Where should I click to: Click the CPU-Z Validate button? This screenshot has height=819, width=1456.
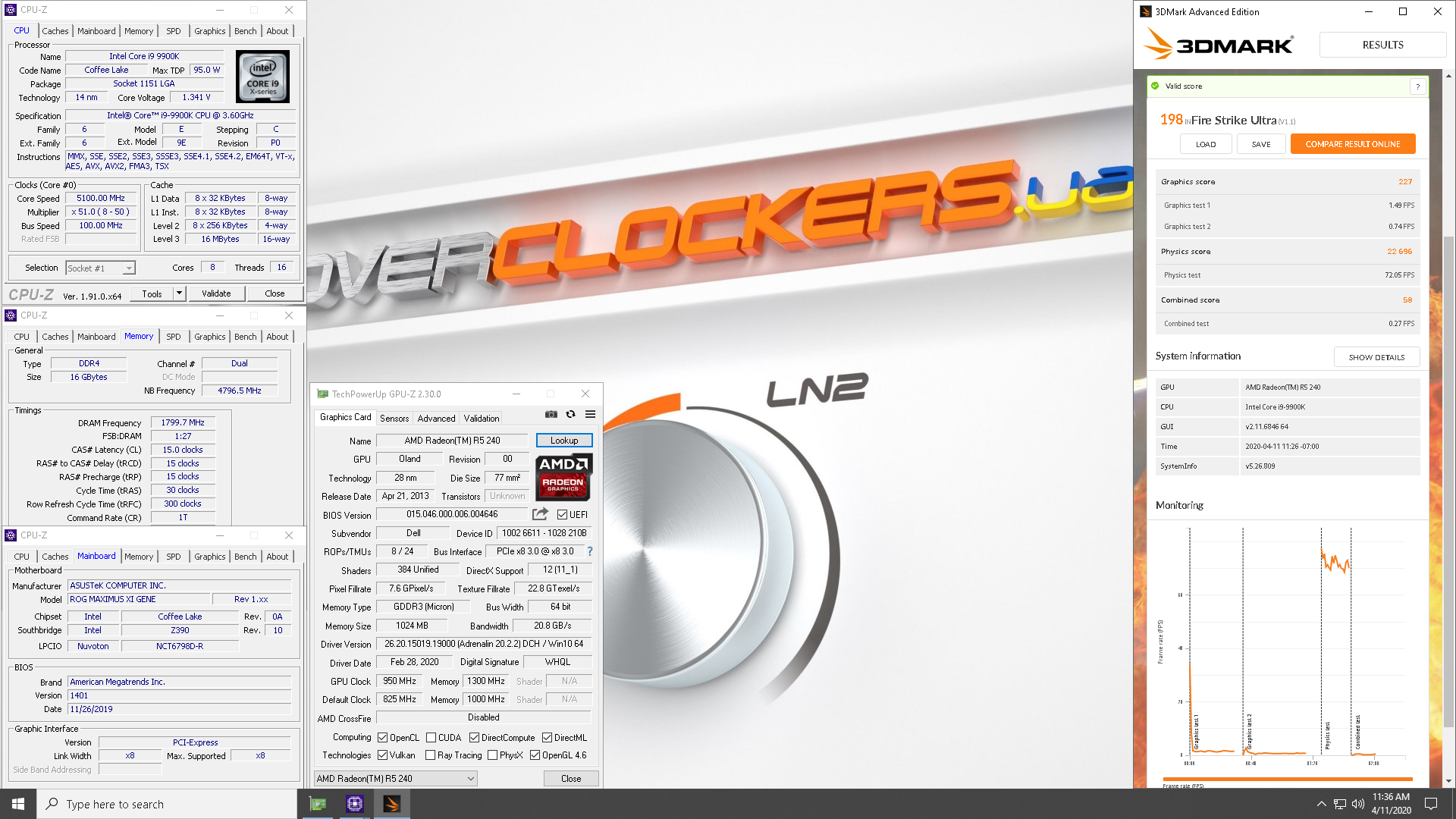pyautogui.click(x=216, y=293)
